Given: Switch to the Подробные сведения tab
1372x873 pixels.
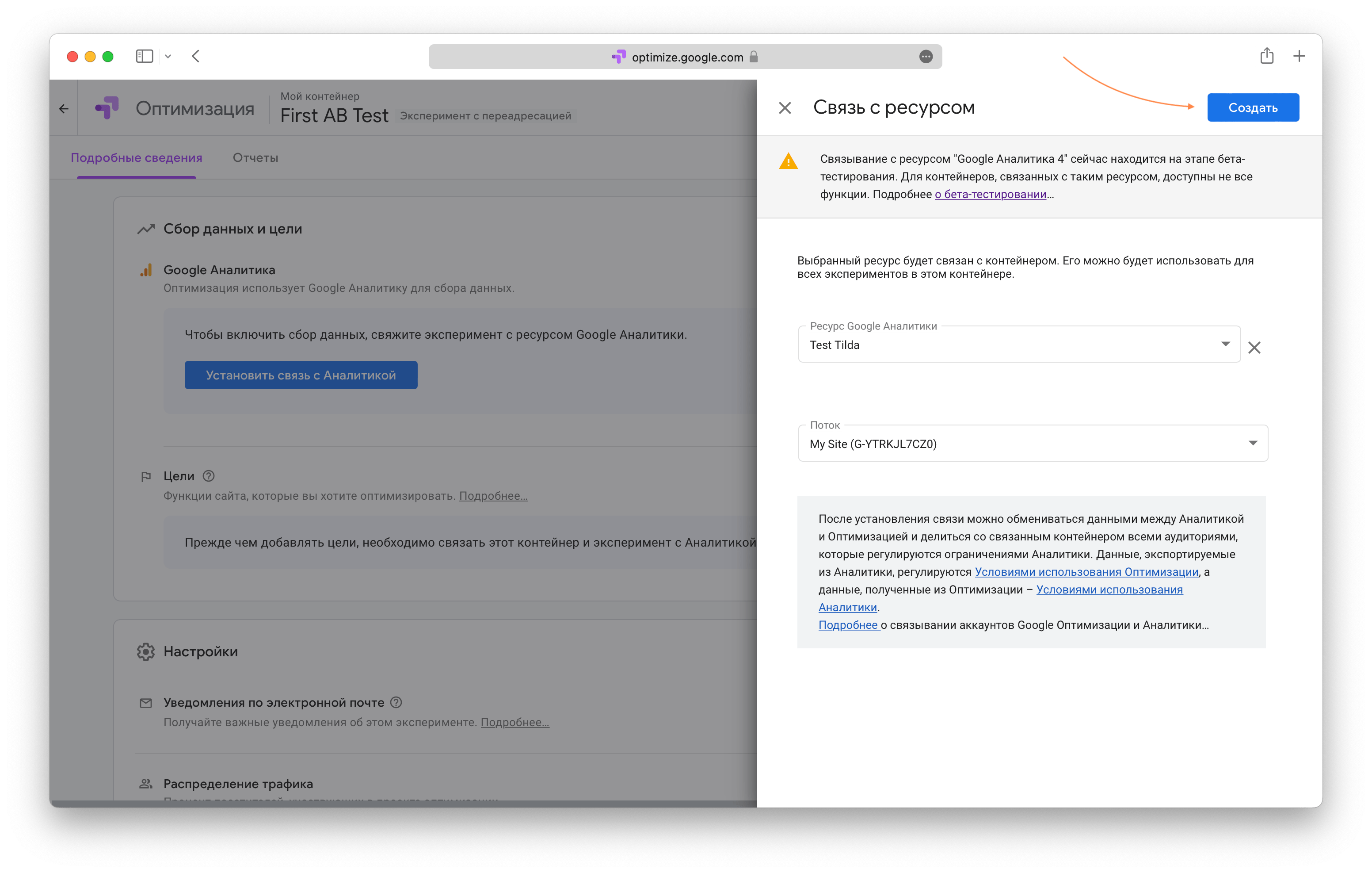Looking at the screenshot, I should pos(136,157).
